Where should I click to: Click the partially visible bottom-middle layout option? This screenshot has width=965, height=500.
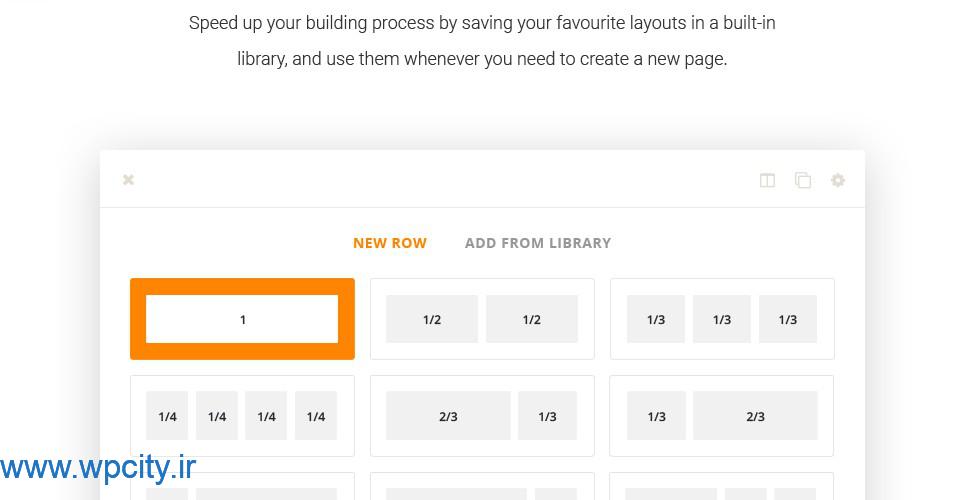[x=482, y=486]
